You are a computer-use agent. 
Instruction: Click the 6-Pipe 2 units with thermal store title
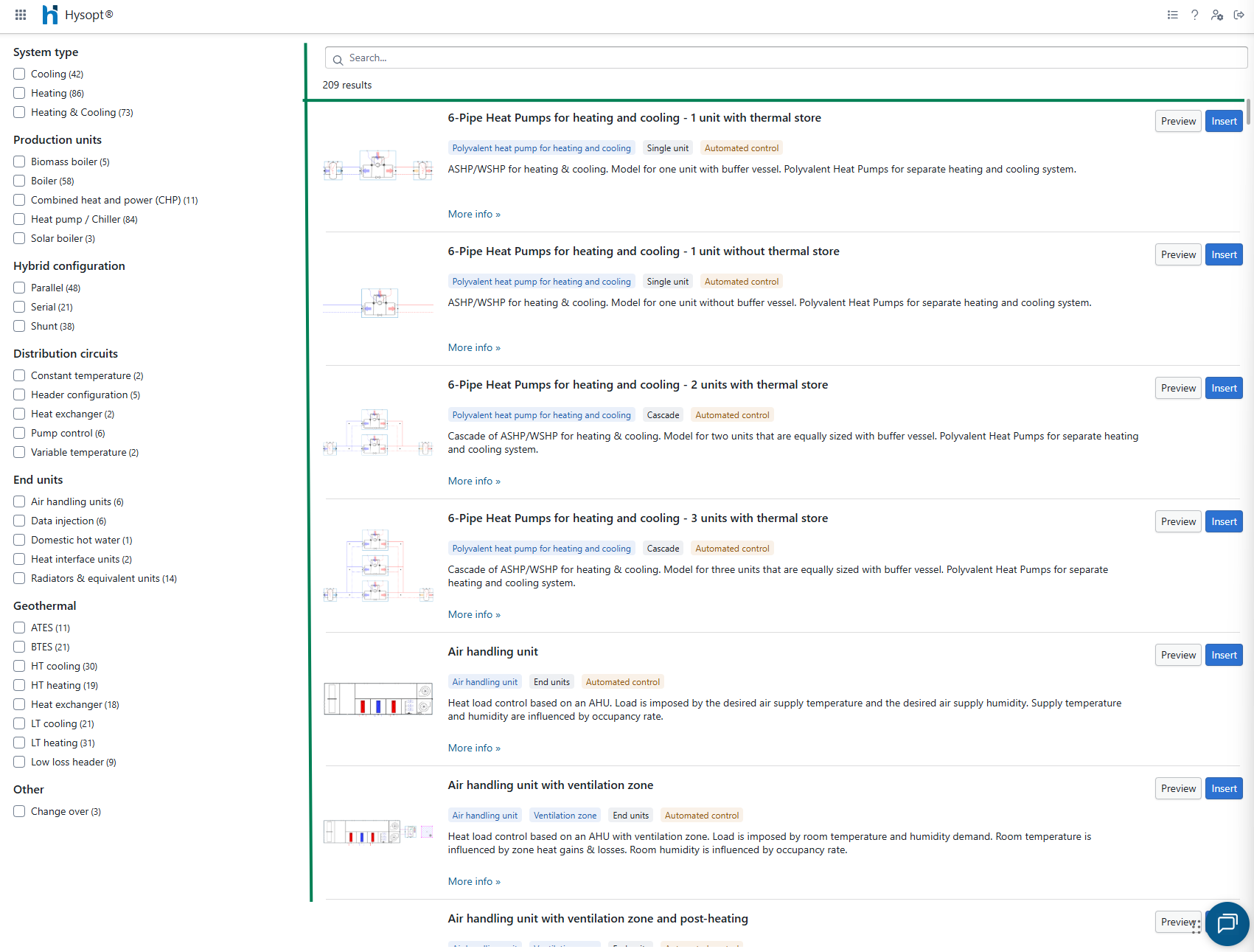(638, 385)
